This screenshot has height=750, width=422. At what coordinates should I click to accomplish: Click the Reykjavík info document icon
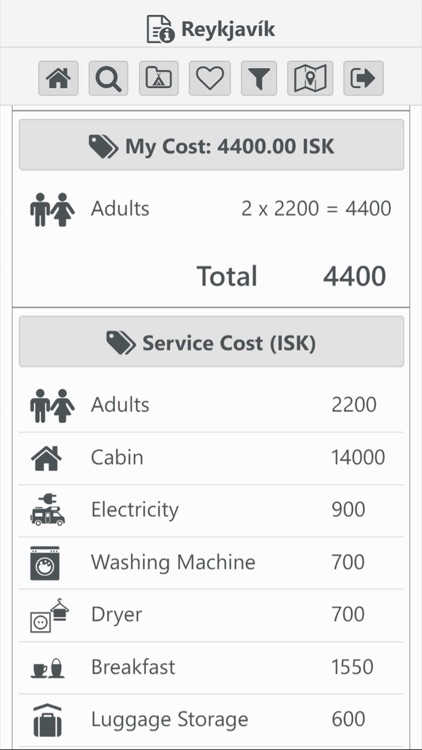(160, 29)
